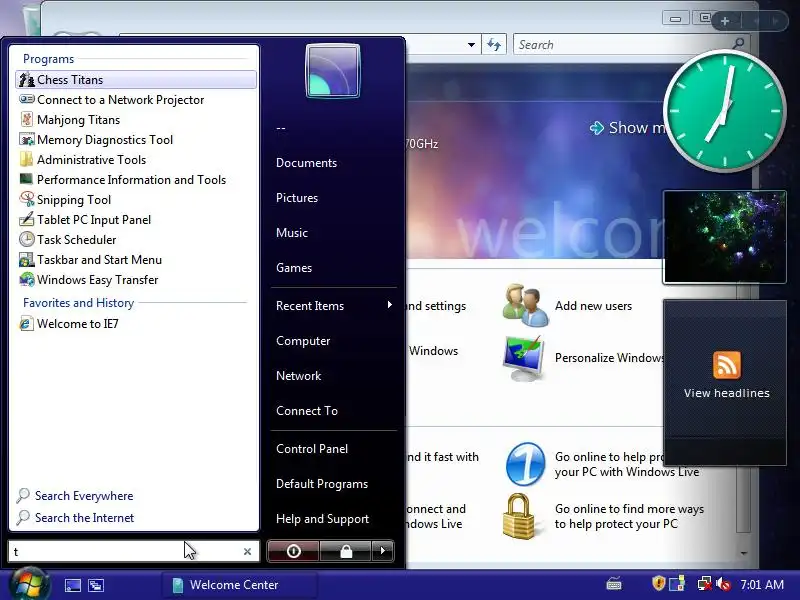Screen dimensions: 800x600
Task: Switch between windows Quick Launch icon
Action: [96, 585]
